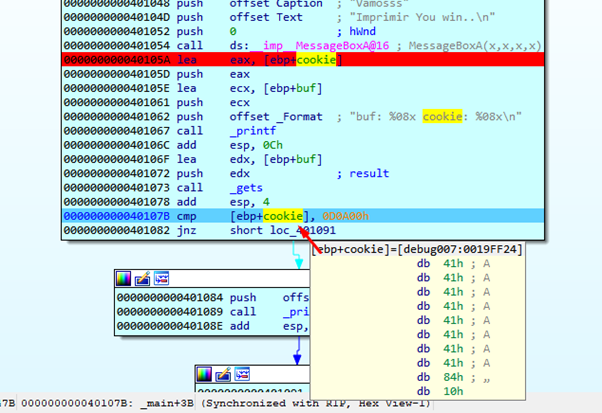Click _printf call target at 401067
The width and height of the screenshot is (602, 413).
click(x=253, y=131)
